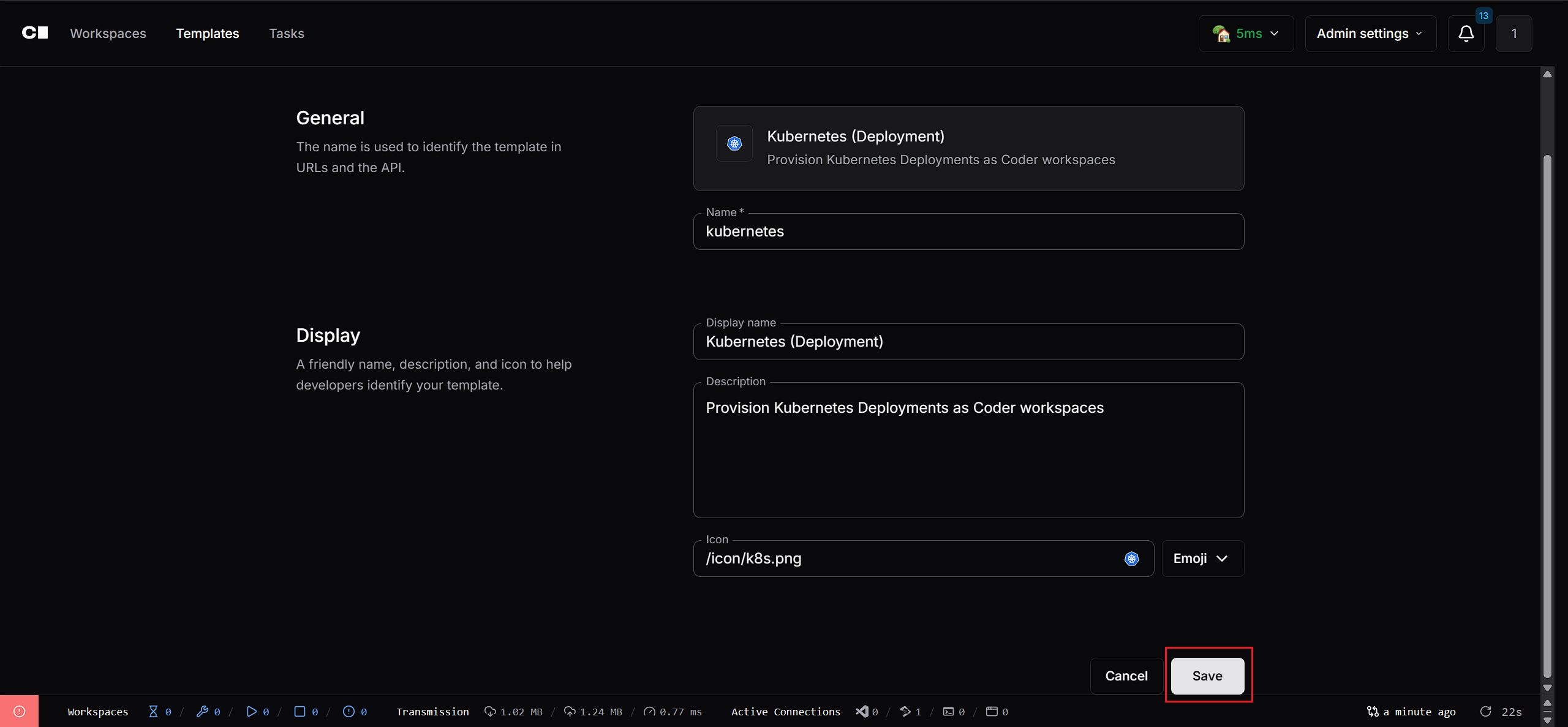
Task: Click the building workspaces wrench icon
Action: (x=202, y=711)
